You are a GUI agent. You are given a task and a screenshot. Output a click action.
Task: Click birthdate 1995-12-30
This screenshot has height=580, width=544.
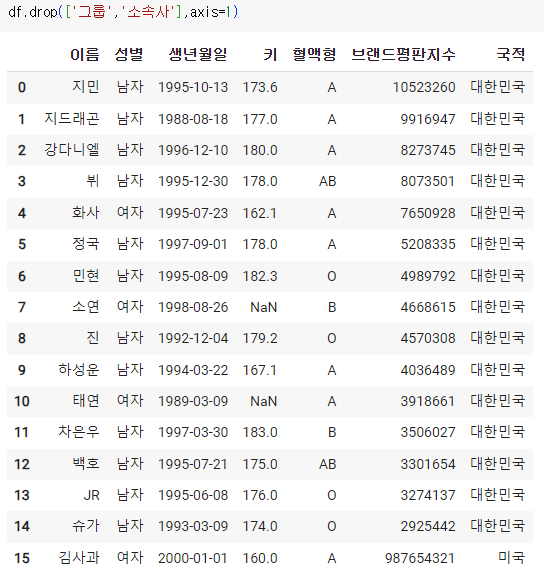point(193,181)
